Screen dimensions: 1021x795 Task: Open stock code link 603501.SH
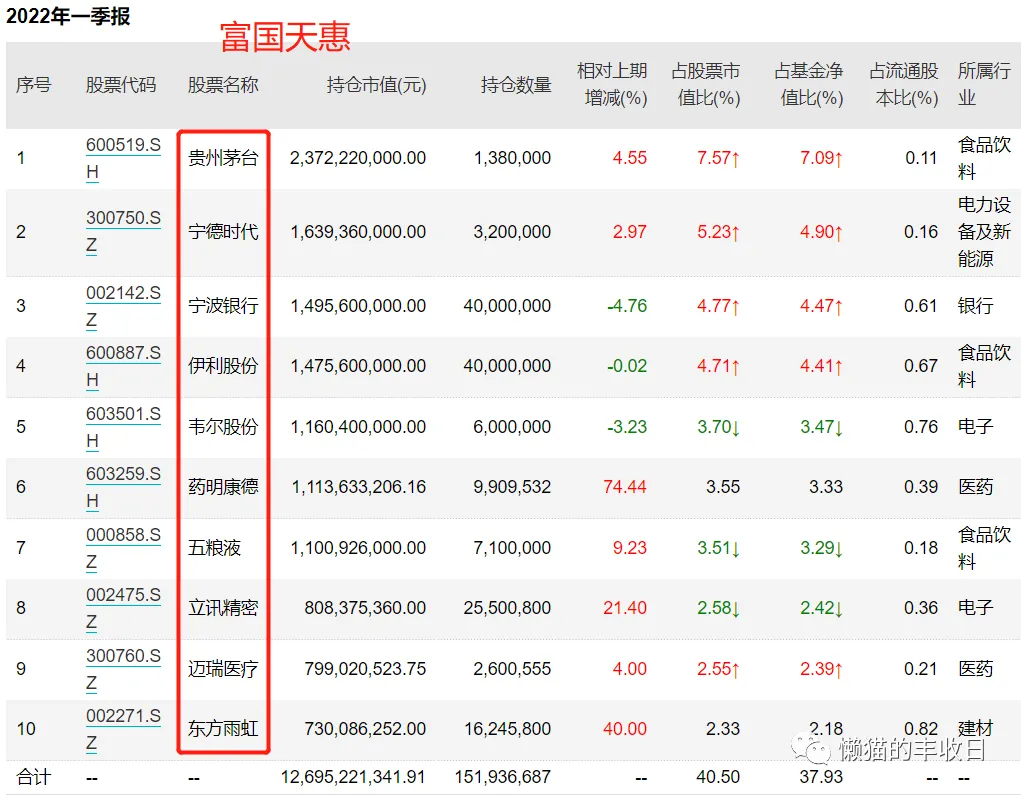pyautogui.click(x=123, y=427)
